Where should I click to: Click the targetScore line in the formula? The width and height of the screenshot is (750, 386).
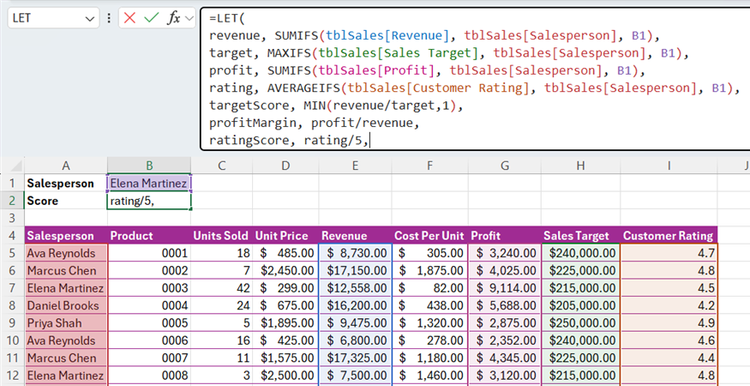(337, 106)
